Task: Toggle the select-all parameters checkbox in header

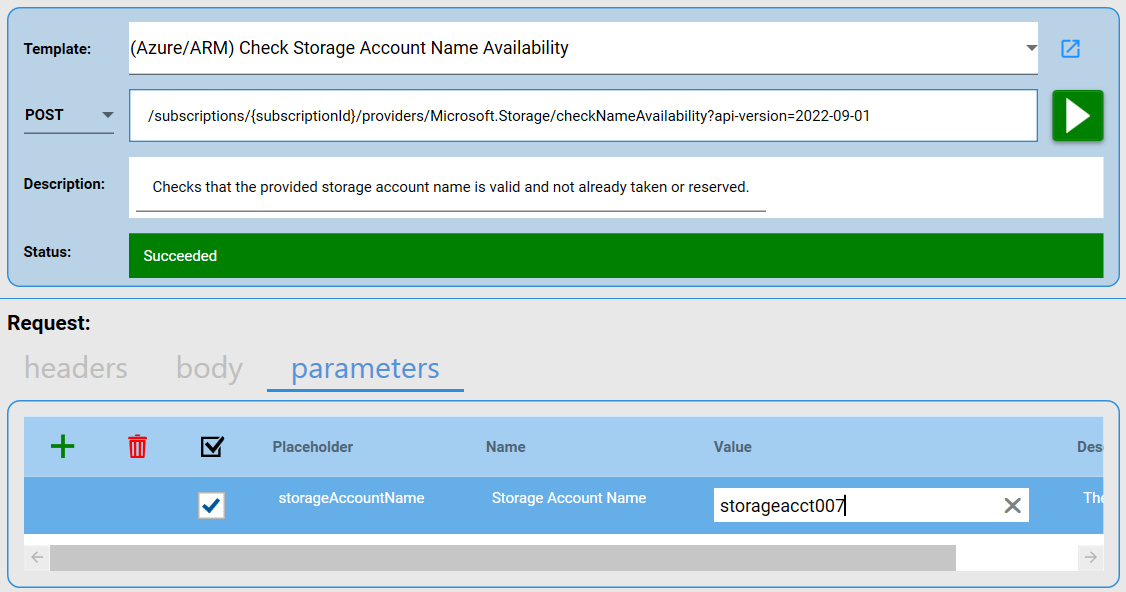Action: [212, 447]
